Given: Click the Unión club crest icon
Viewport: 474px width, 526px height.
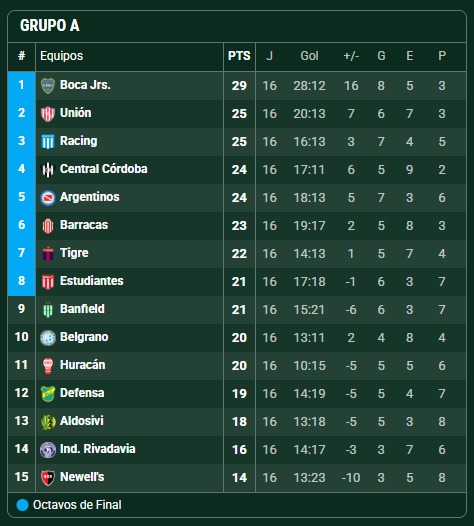Looking at the screenshot, I should pos(48,114).
